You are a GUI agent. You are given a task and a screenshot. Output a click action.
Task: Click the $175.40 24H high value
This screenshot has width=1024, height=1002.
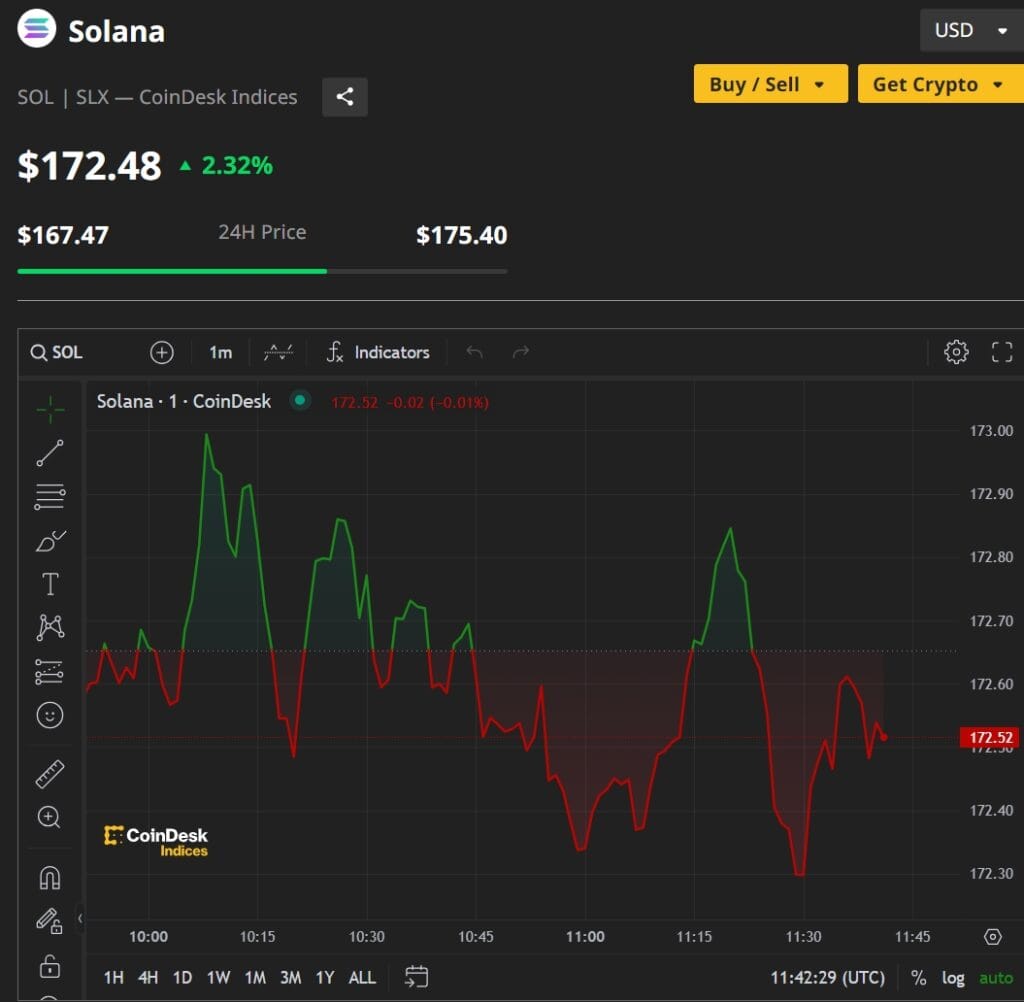point(461,235)
